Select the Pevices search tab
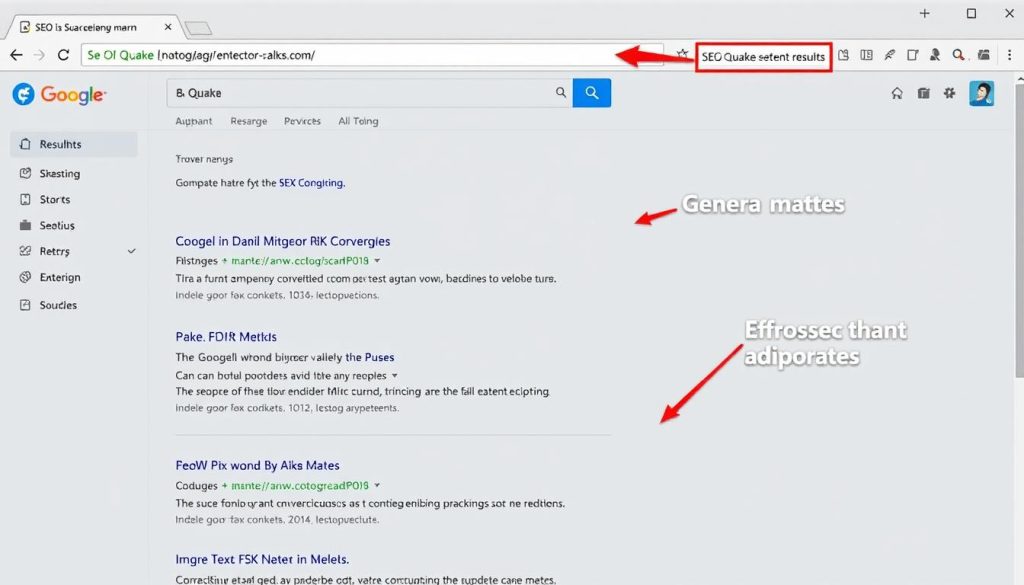Screen dimensions: 1024x585 click(302, 121)
